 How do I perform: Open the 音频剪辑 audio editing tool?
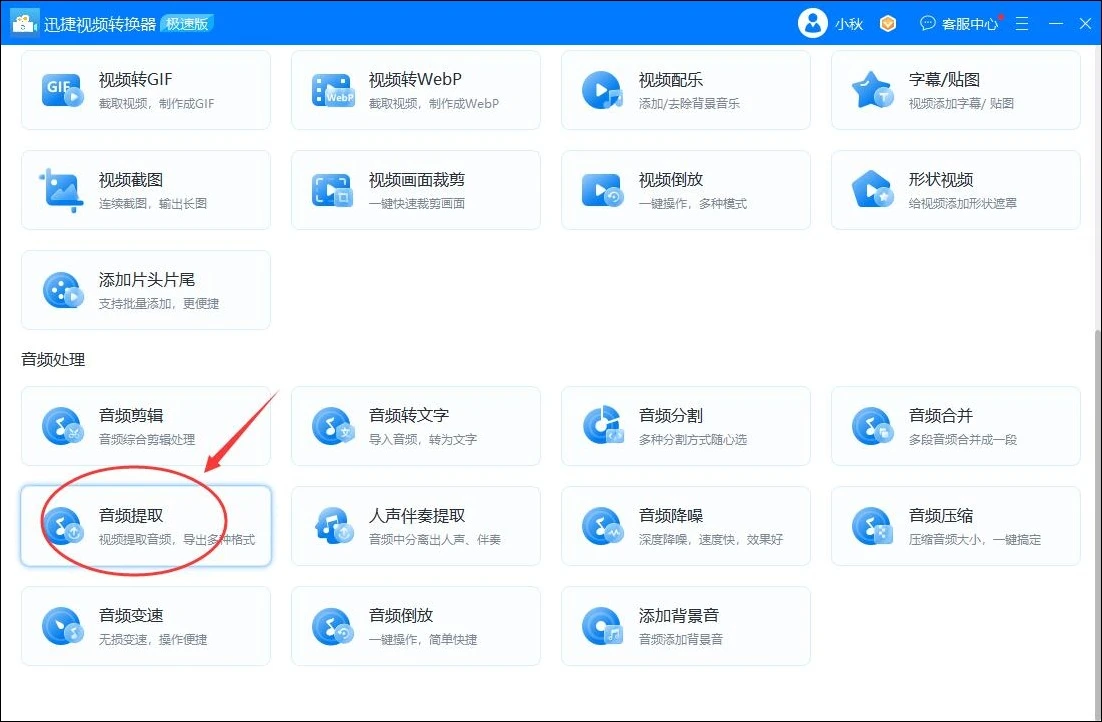pyautogui.click(x=145, y=425)
